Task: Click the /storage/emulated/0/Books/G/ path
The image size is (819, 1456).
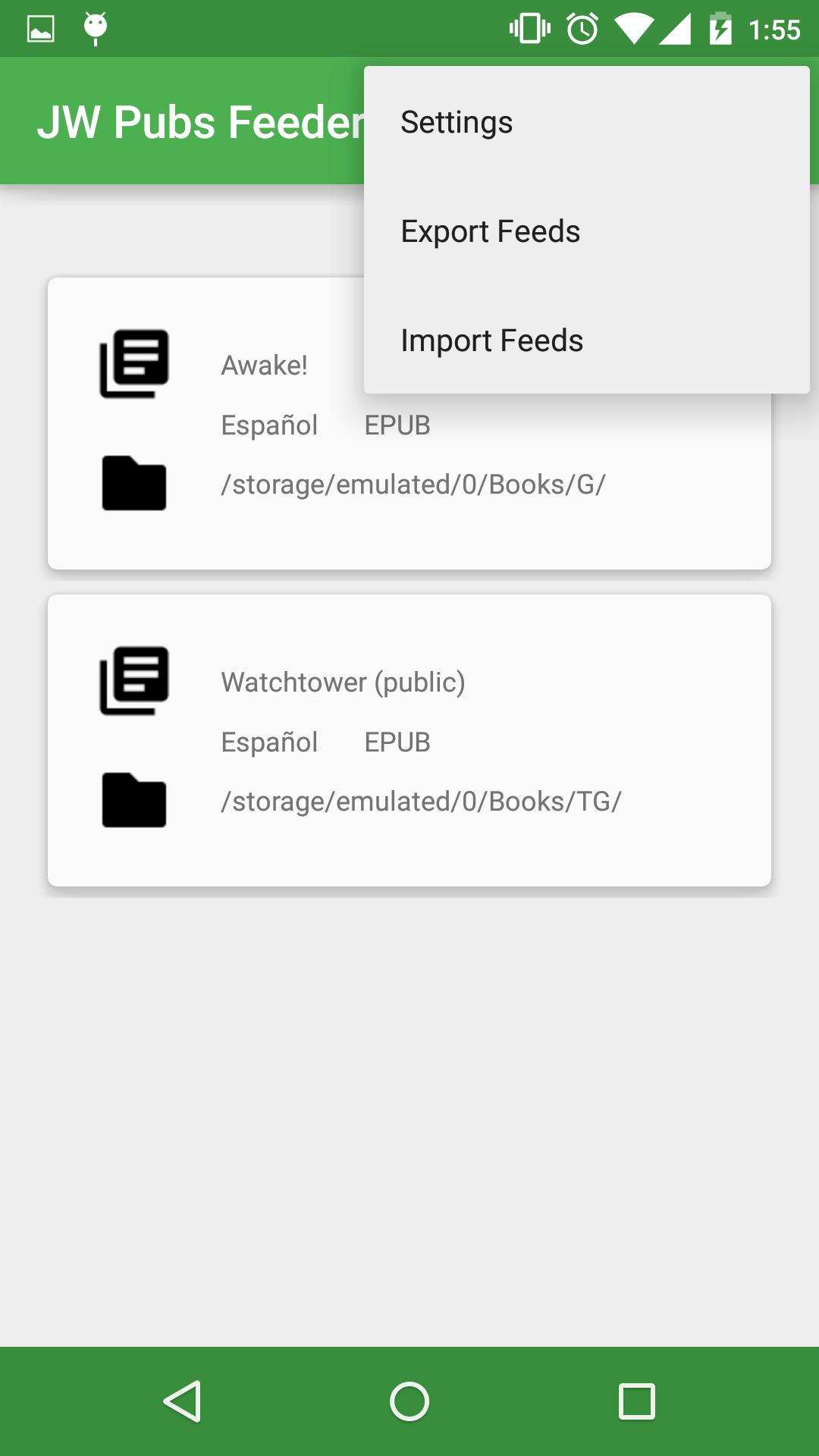Action: coord(413,485)
